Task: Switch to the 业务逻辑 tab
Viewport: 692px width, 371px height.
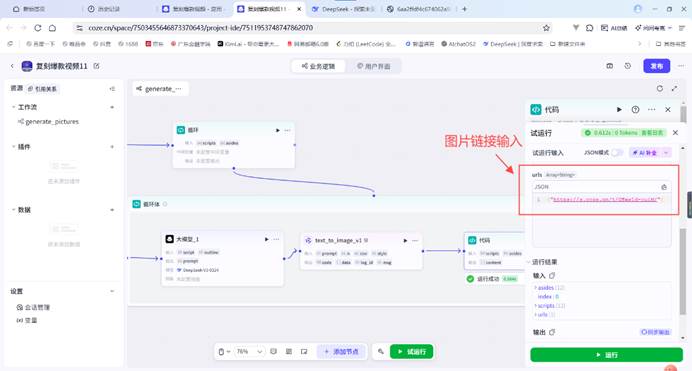Action: click(x=318, y=66)
